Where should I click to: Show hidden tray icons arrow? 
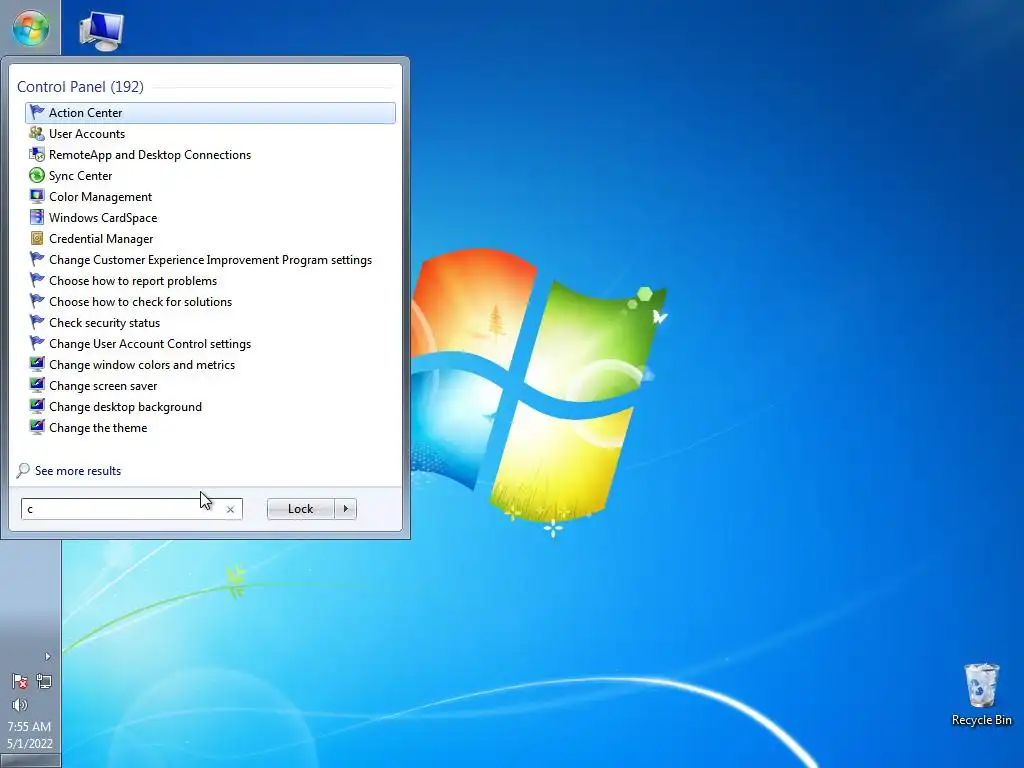(47, 656)
